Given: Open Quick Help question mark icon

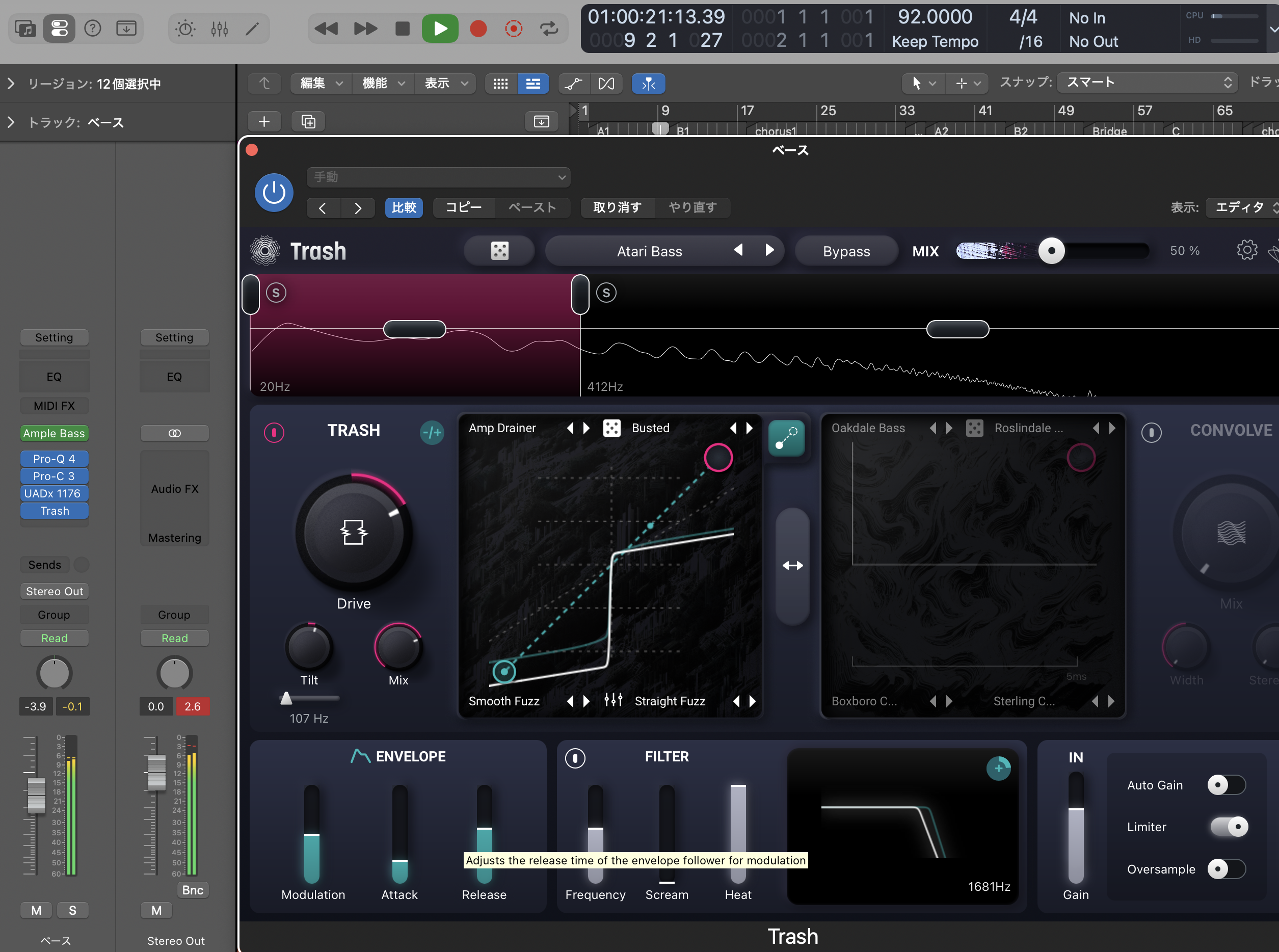Looking at the screenshot, I should click(x=92, y=28).
